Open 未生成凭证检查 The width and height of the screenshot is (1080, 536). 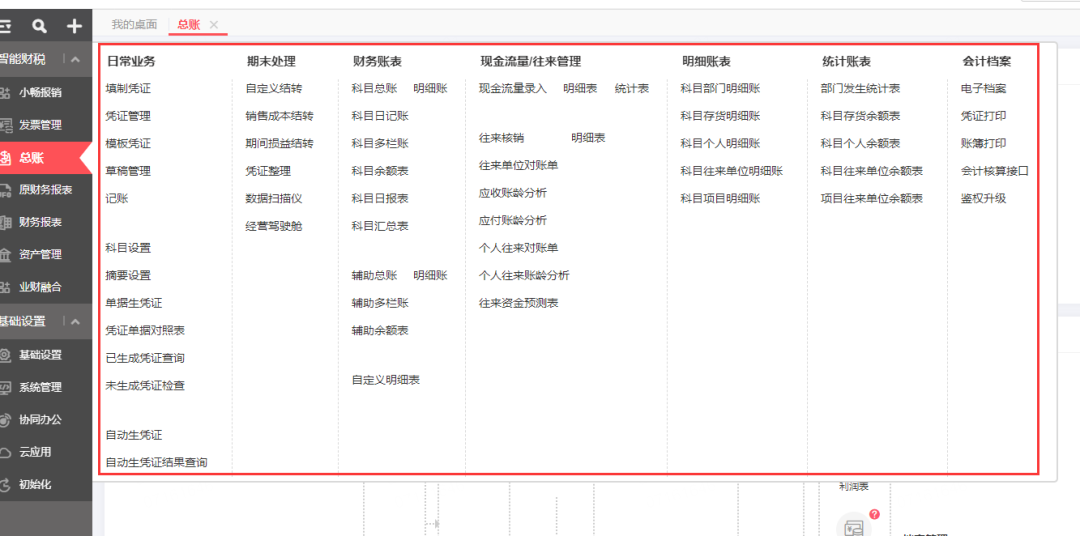click(145, 386)
